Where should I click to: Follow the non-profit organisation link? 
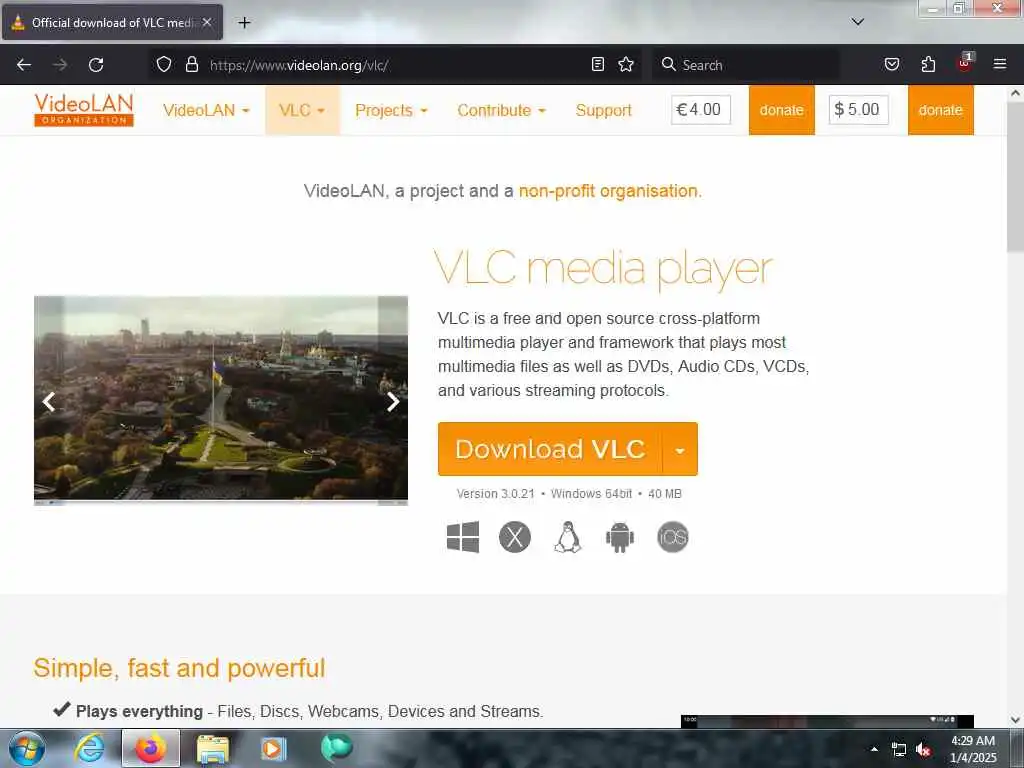(x=608, y=191)
